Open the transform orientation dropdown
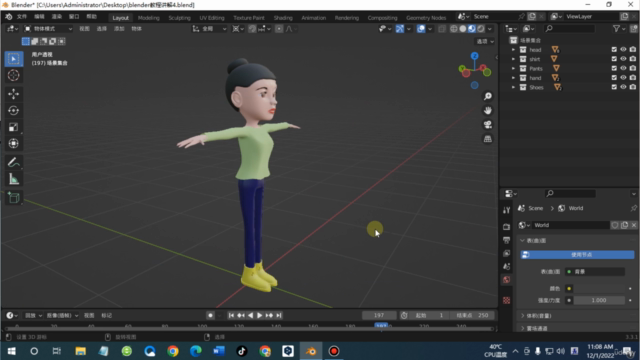The width and height of the screenshot is (640, 360). coord(209,29)
